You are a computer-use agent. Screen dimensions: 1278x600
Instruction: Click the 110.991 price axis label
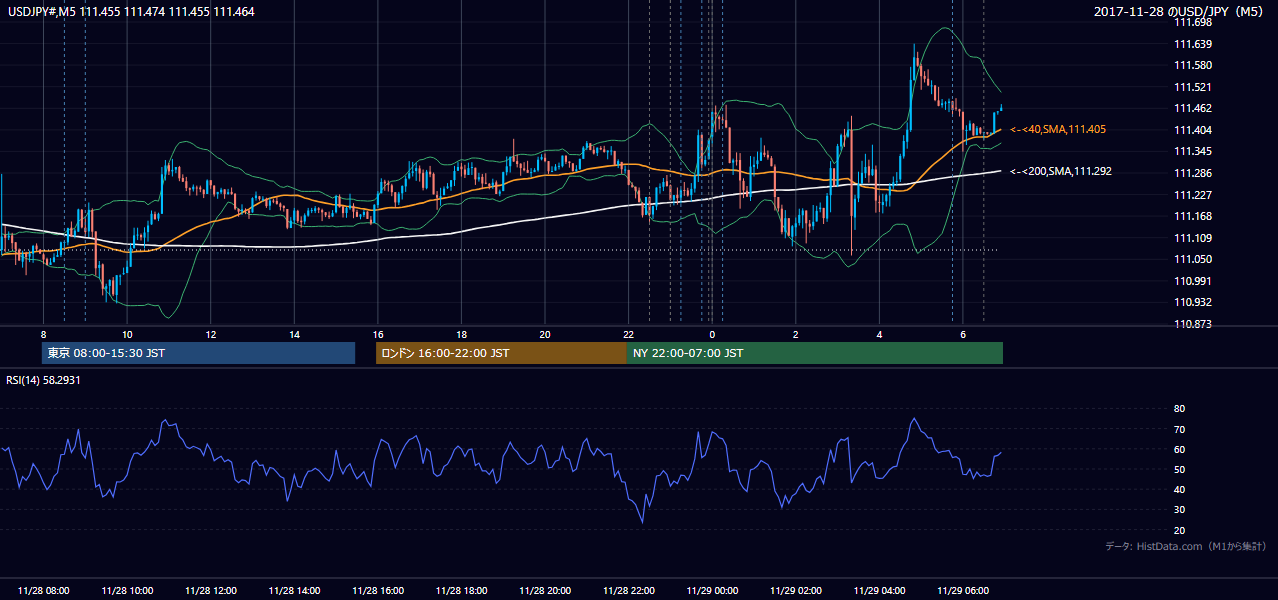(1193, 281)
